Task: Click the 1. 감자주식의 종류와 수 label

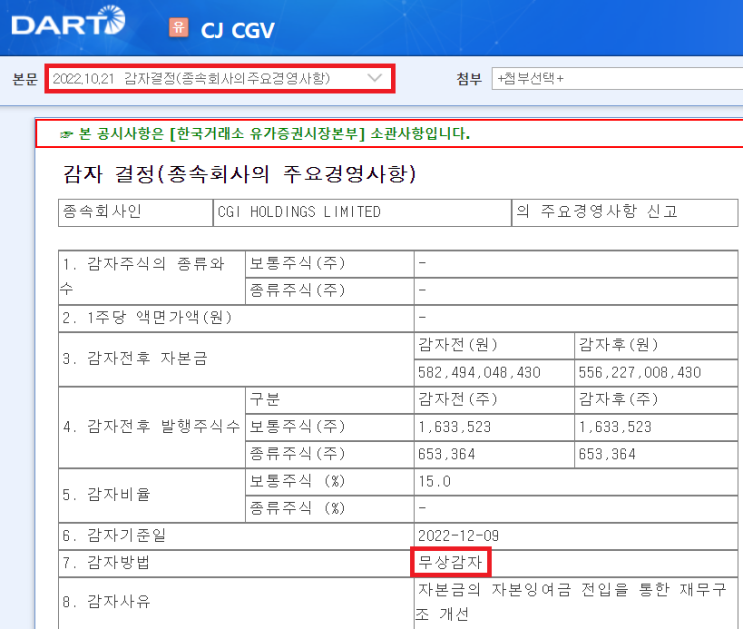Action: coord(144,276)
